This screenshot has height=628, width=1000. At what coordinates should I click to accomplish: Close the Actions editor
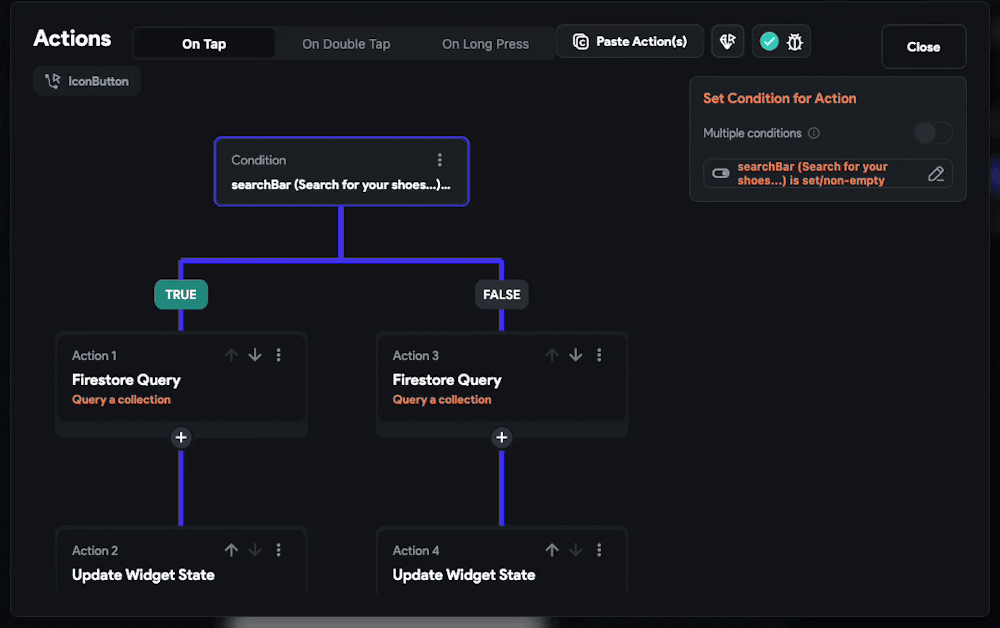click(x=923, y=46)
